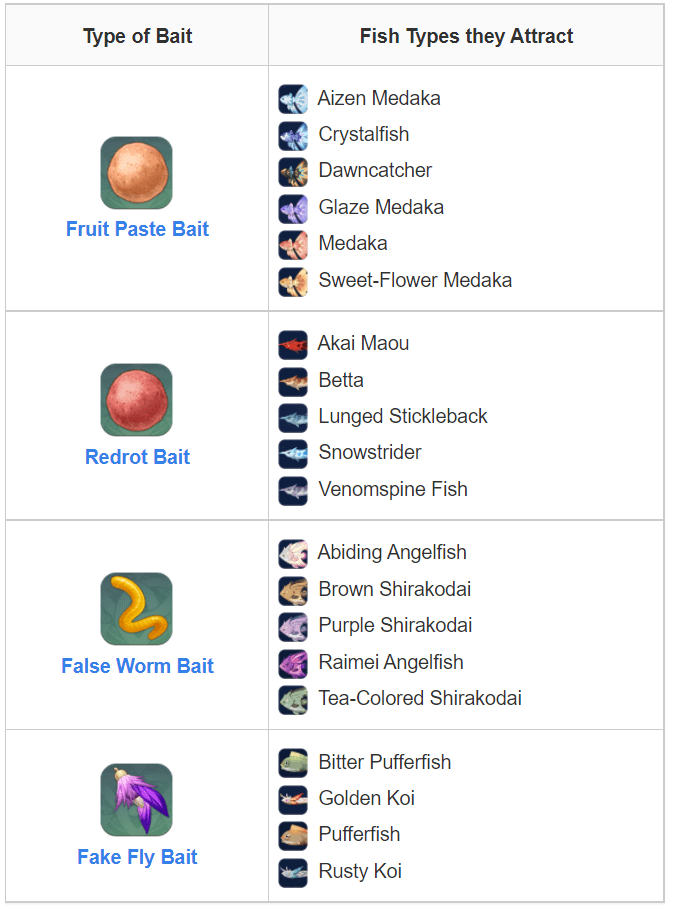Click the Golden Koi fish icon

point(293,799)
